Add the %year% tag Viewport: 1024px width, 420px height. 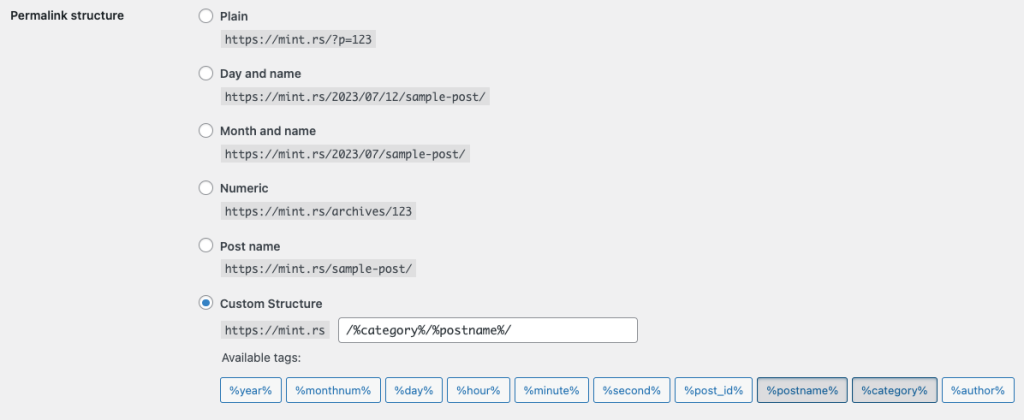click(250, 390)
